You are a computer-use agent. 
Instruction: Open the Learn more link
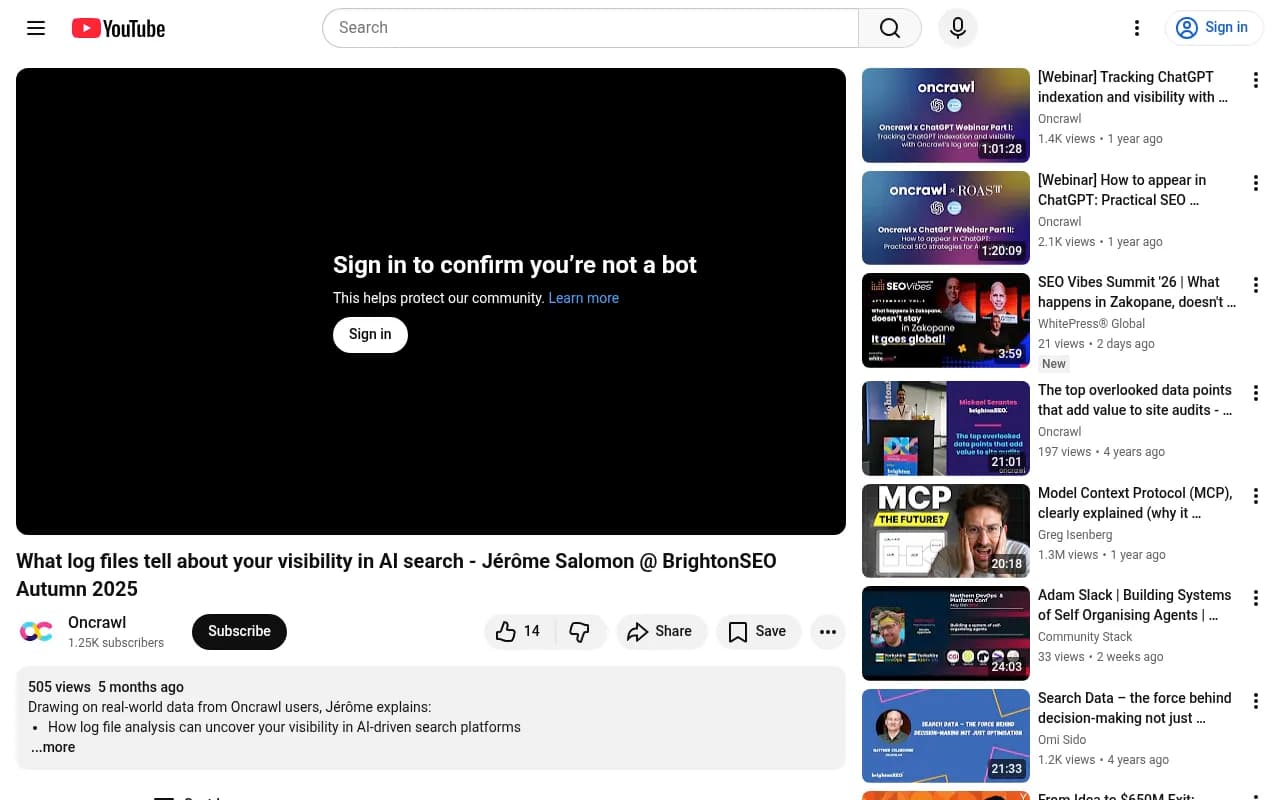[584, 298]
